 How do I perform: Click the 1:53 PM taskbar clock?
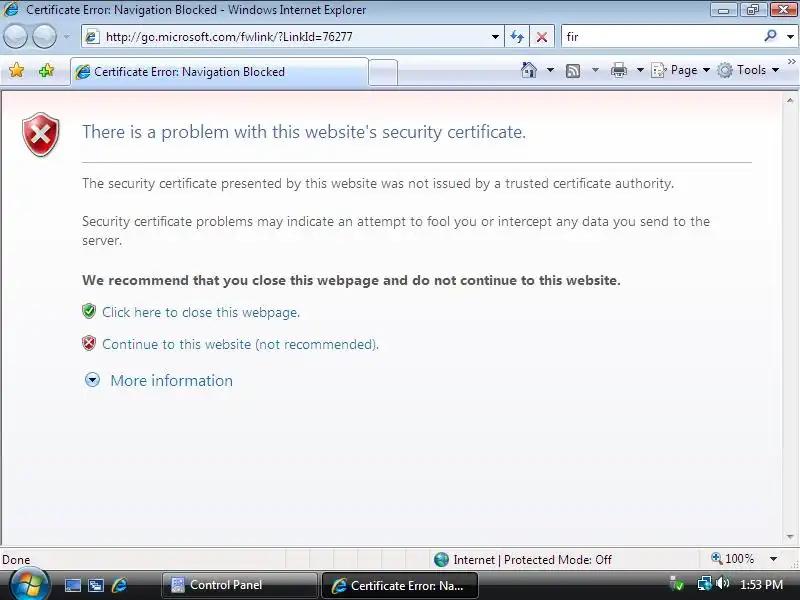pyautogui.click(x=761, y=585)
